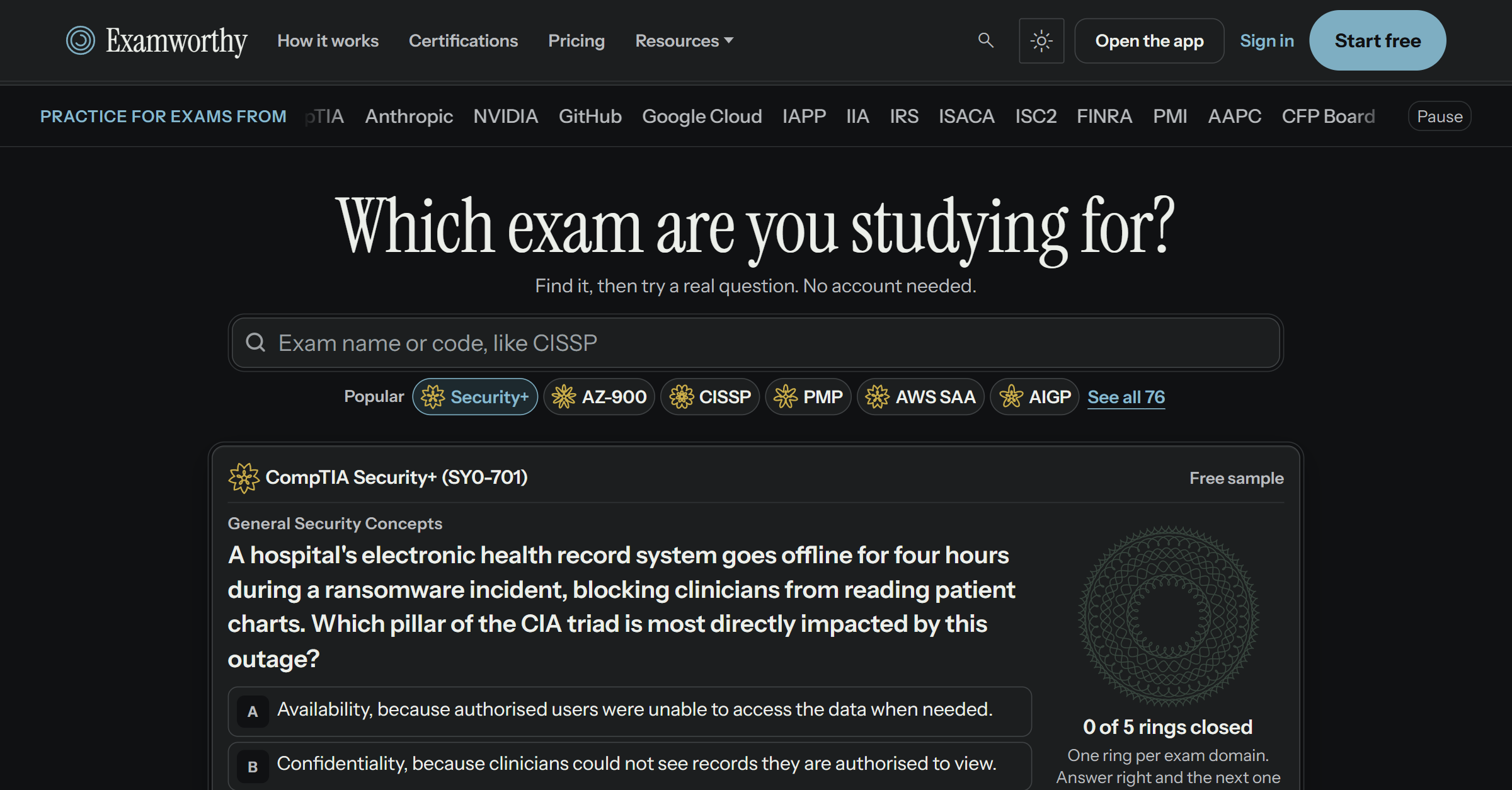Select GitHub in the providers ticker
Viewport: 1512px width, 790px height.
coord(590,116)
